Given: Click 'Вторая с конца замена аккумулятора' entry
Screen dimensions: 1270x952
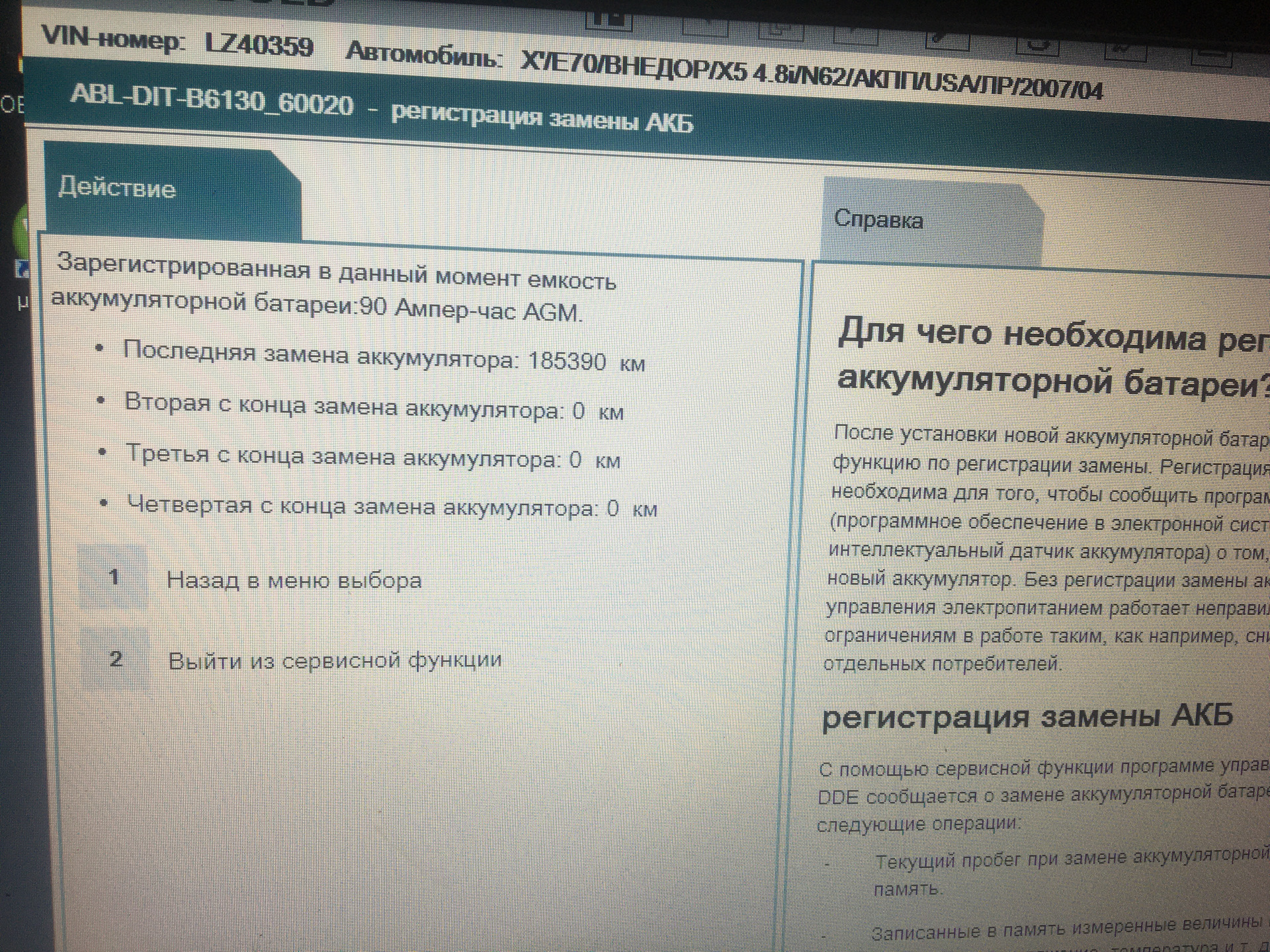Looking at the screenshot, I should pos(374,408).
